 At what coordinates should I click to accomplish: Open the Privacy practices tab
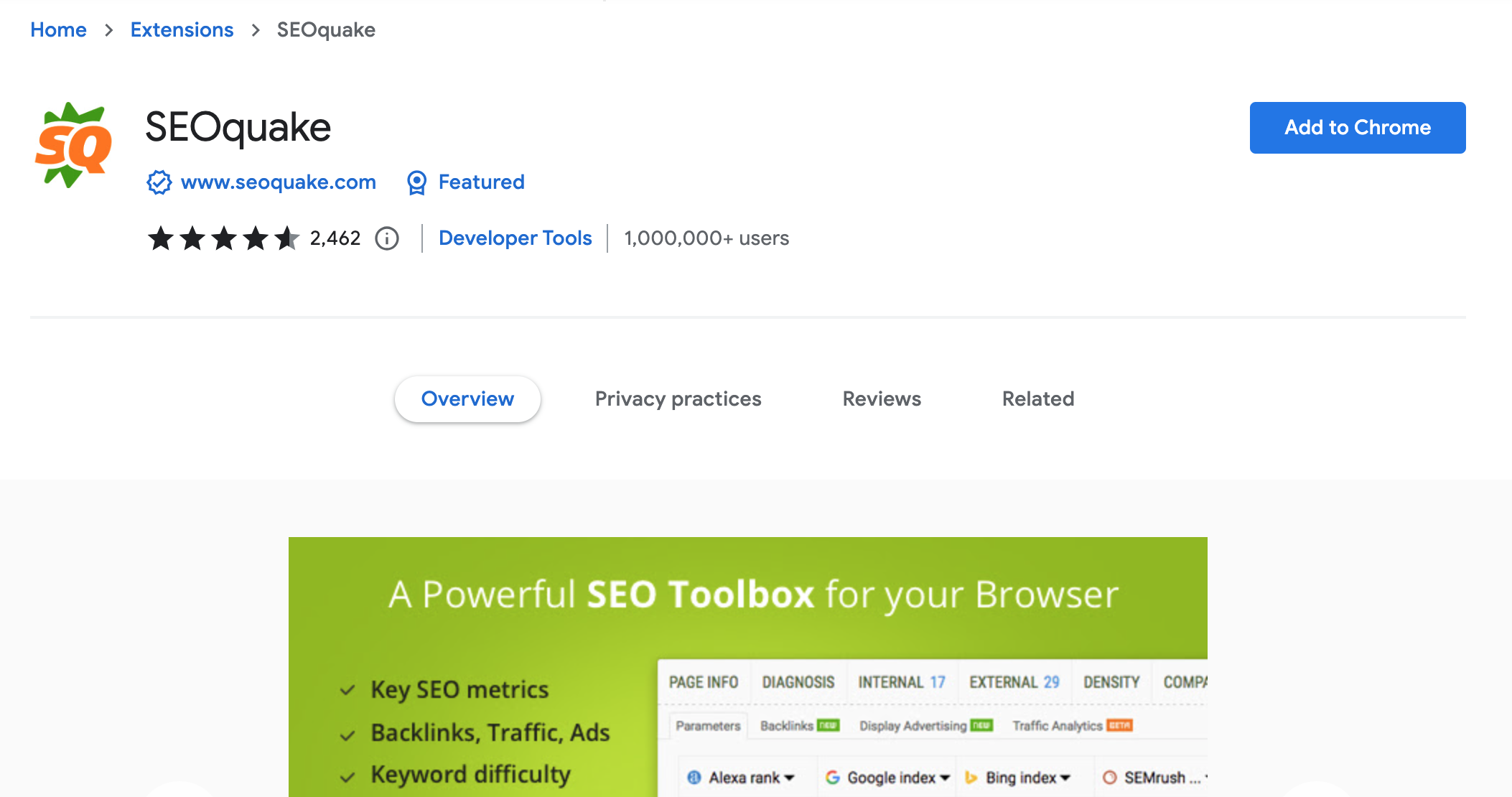pyautogui.click(x=678, y=399)
